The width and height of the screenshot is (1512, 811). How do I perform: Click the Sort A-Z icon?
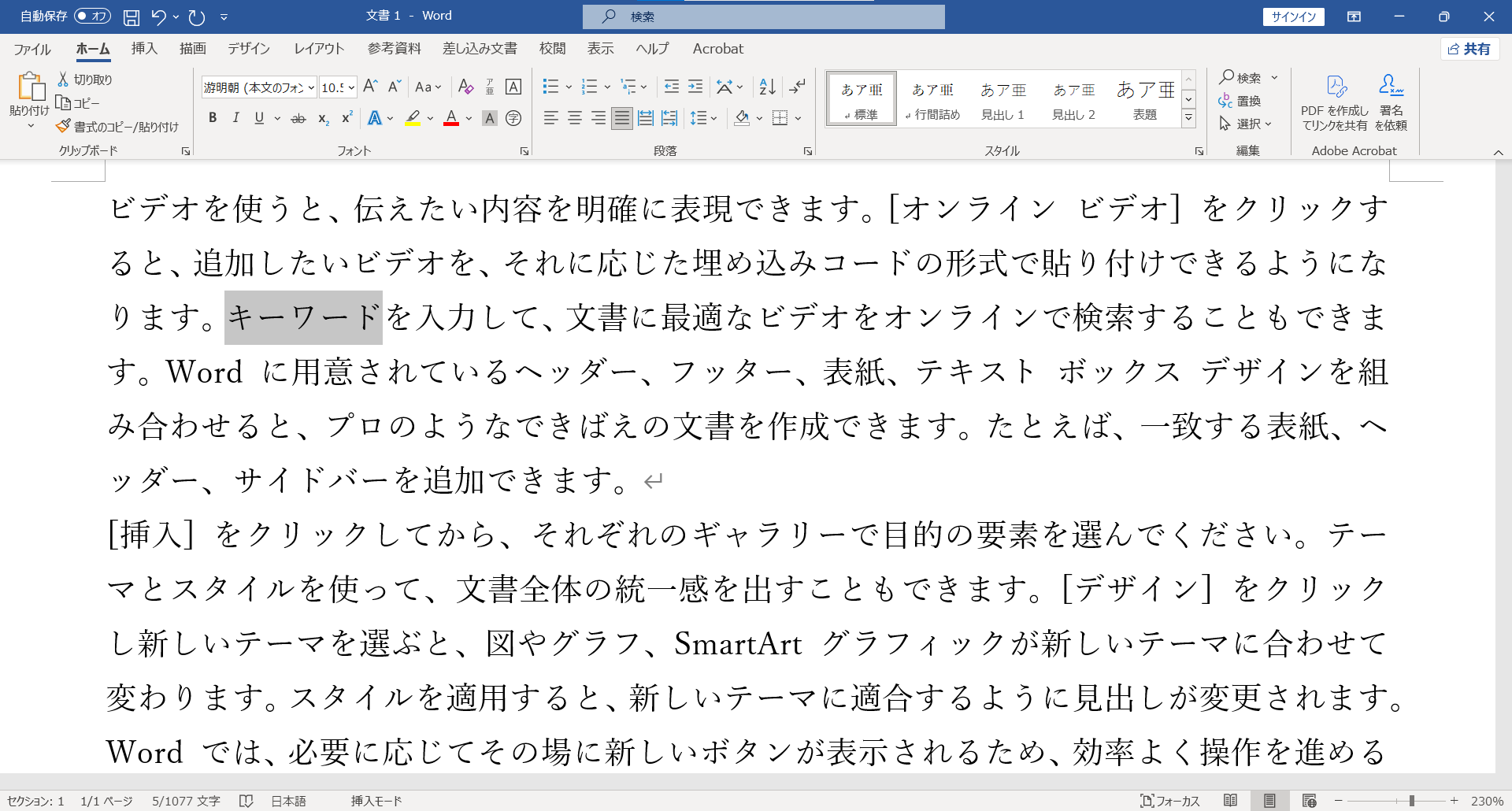[x=767, y=87]
